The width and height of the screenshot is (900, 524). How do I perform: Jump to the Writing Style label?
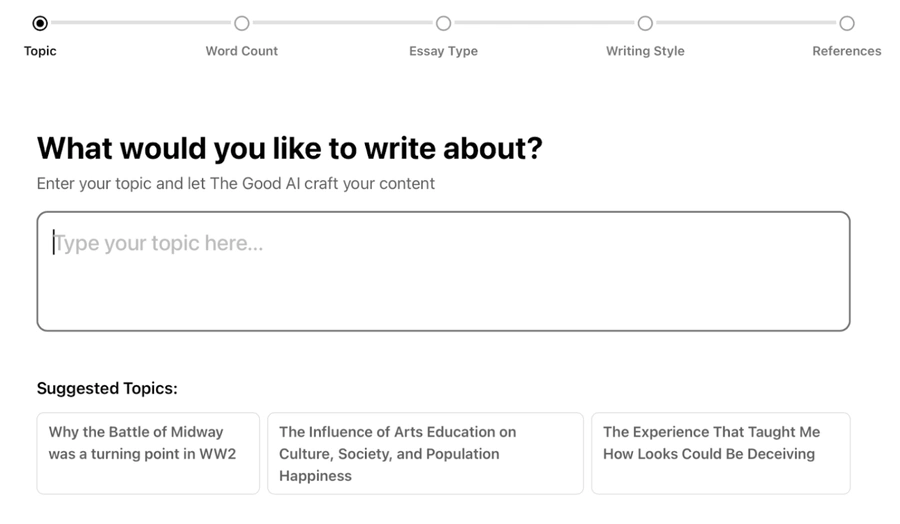click(x=645, y=51)
